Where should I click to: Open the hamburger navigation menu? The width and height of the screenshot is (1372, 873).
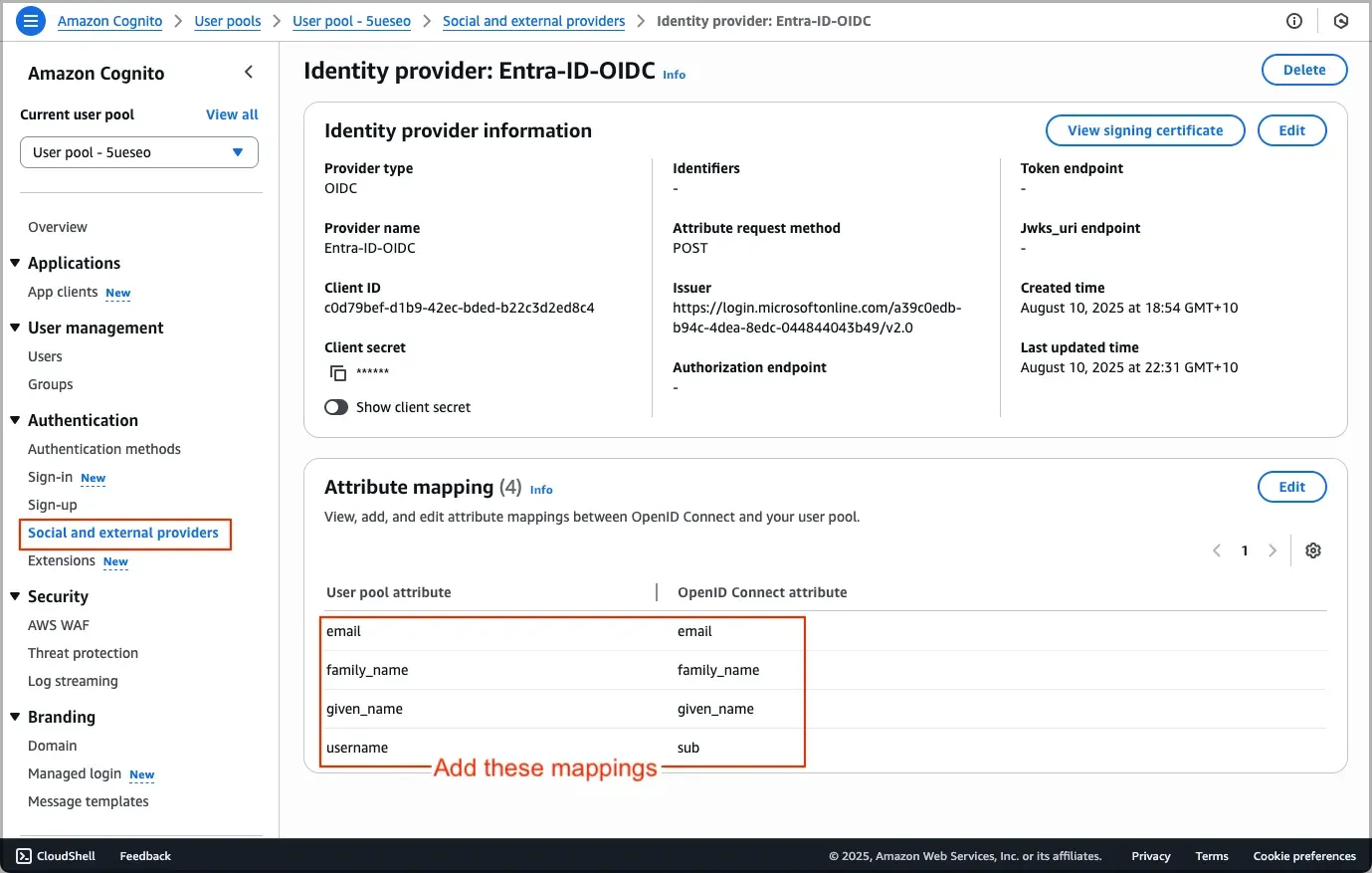click(x=31, y=20)
